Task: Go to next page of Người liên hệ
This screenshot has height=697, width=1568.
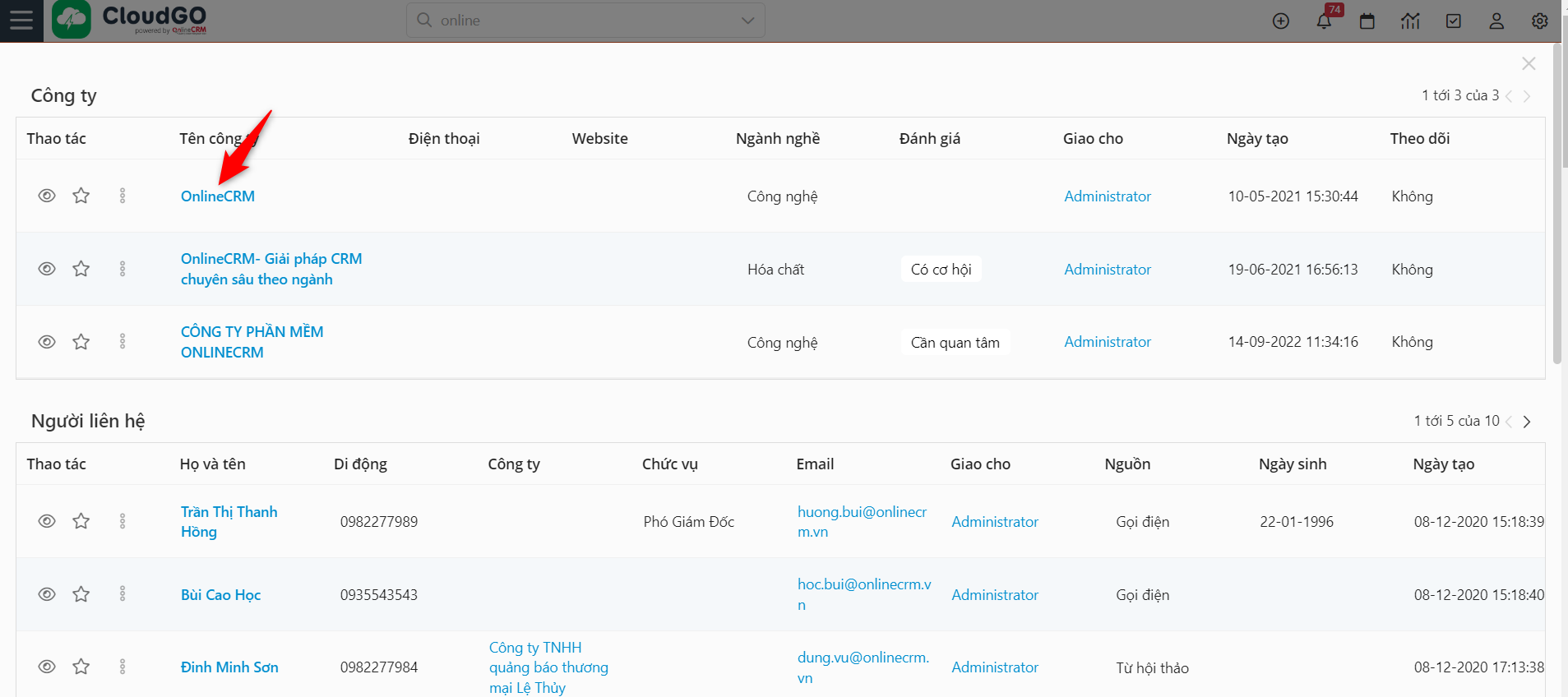Action: coord(1527,422)
